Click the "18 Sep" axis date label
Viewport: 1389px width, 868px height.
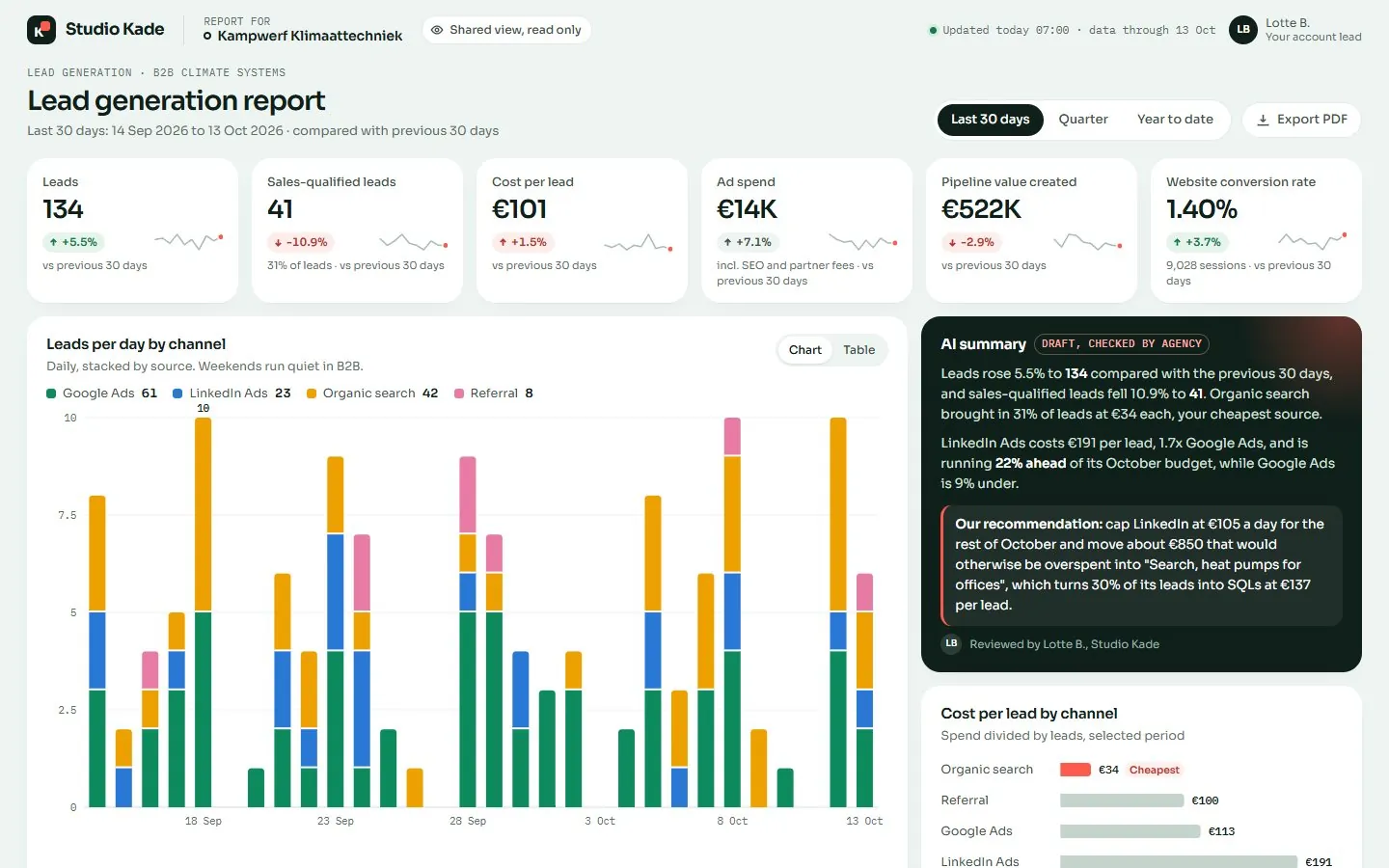tap(204, 822)
